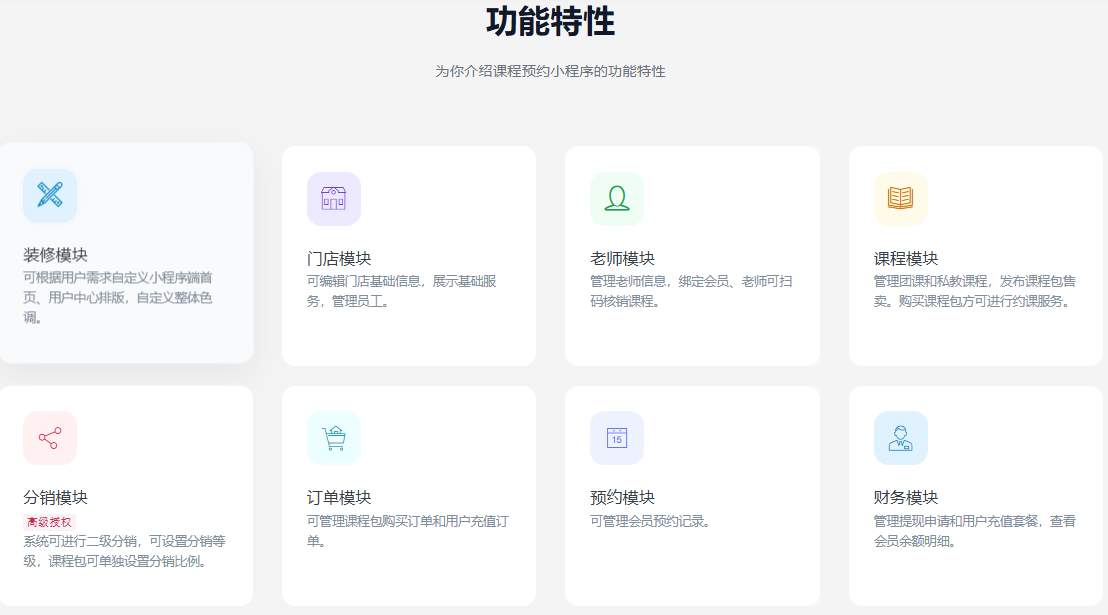
Task: Open the 订单模块 heading
Action: pos(339,498)
